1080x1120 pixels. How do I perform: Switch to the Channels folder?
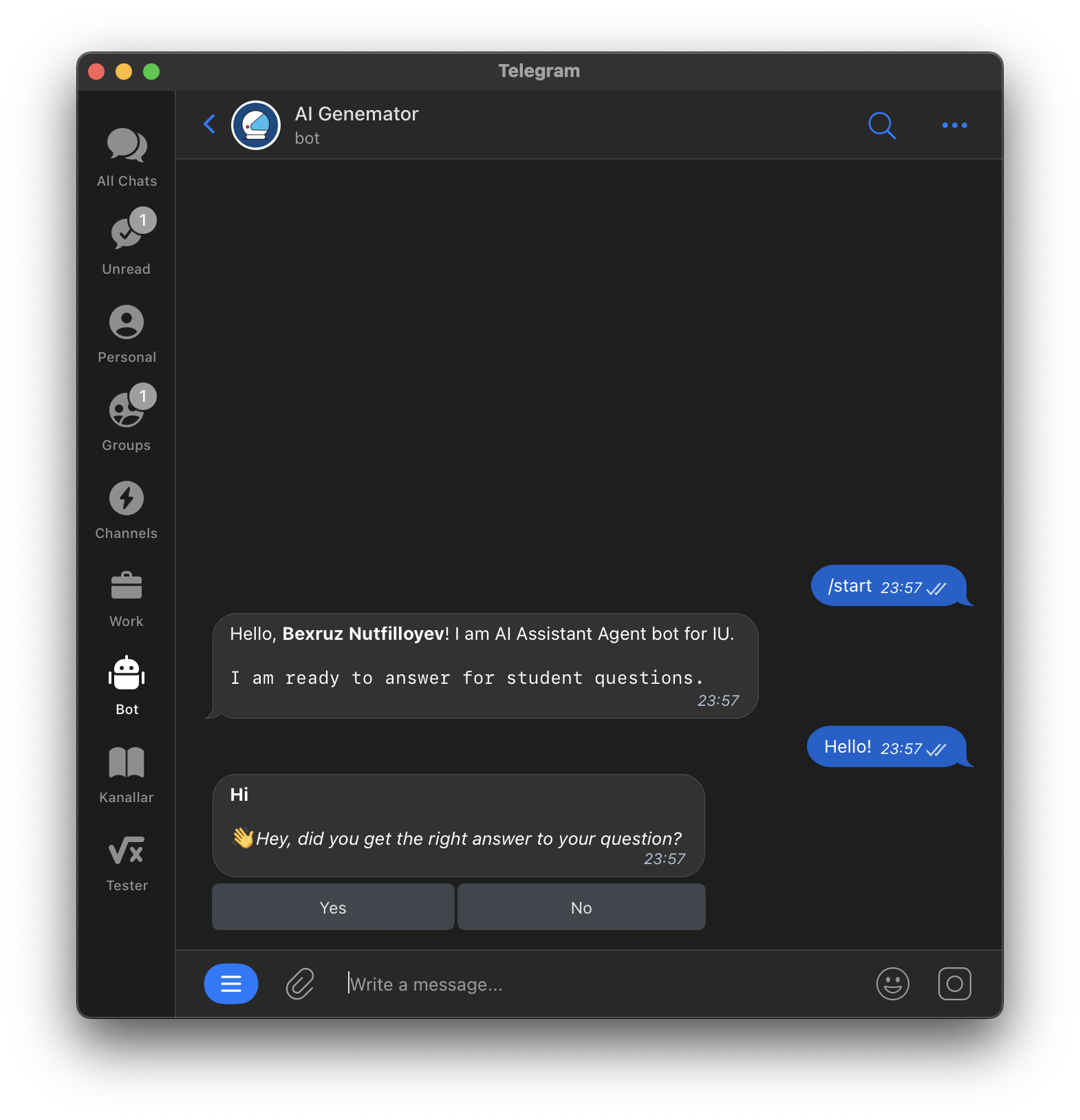click(127, 510)
